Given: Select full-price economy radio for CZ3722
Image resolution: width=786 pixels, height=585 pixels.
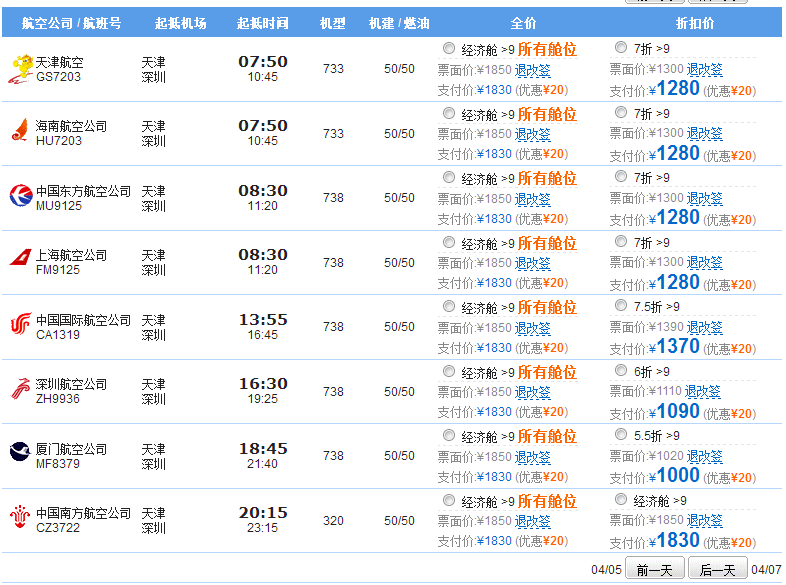Looking at the screenshot, I should coord(449,500).
